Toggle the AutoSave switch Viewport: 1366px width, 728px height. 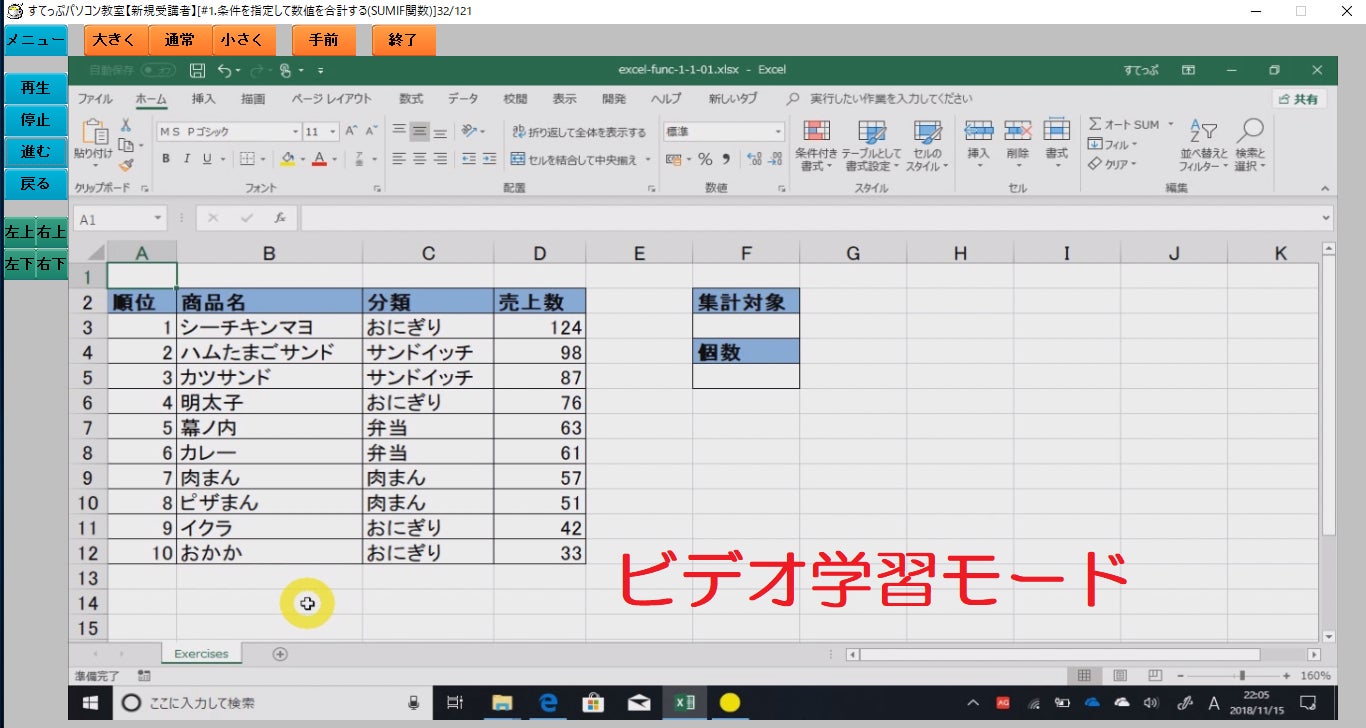click(x=158, y=70)
